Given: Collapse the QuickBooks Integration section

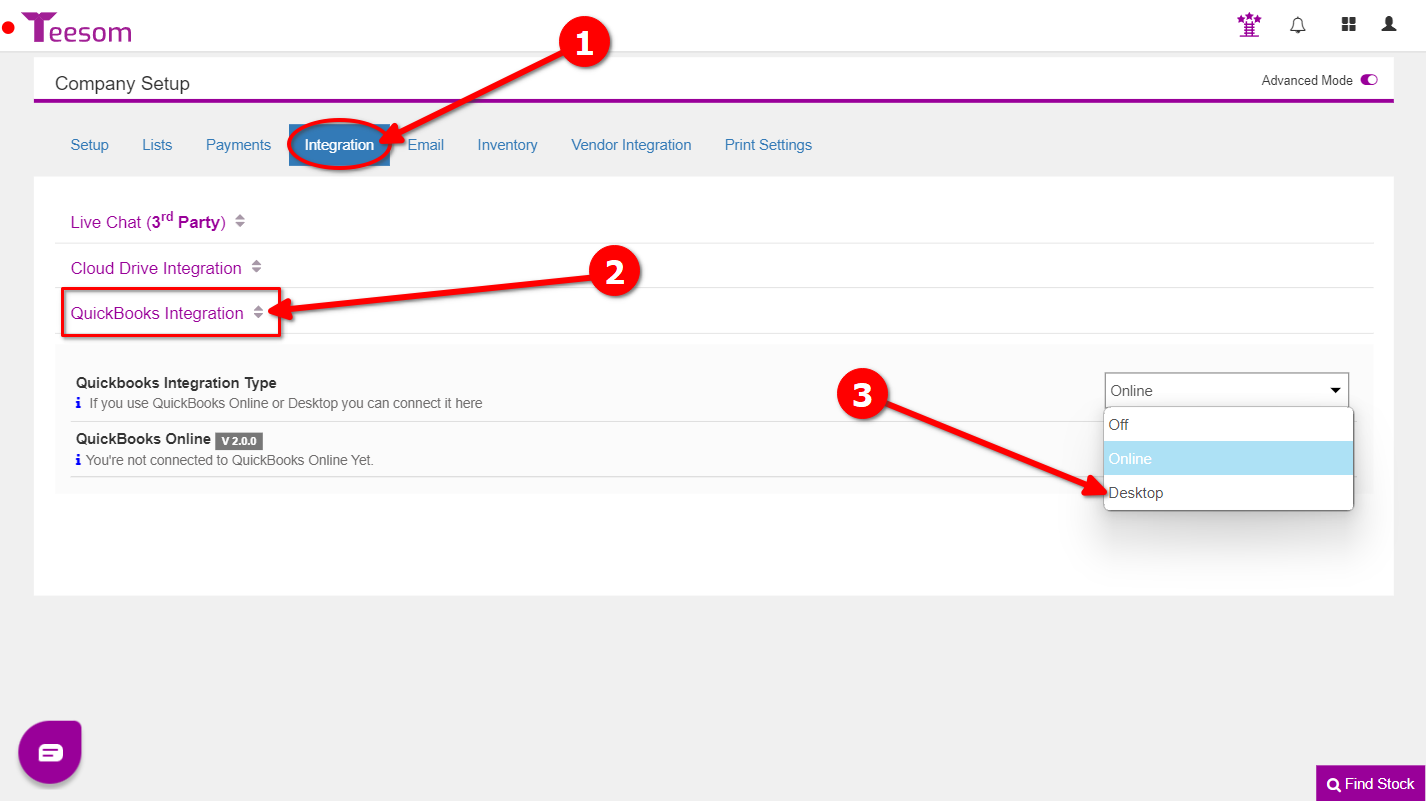Looking at the screenshot, I should pos(157,313).
